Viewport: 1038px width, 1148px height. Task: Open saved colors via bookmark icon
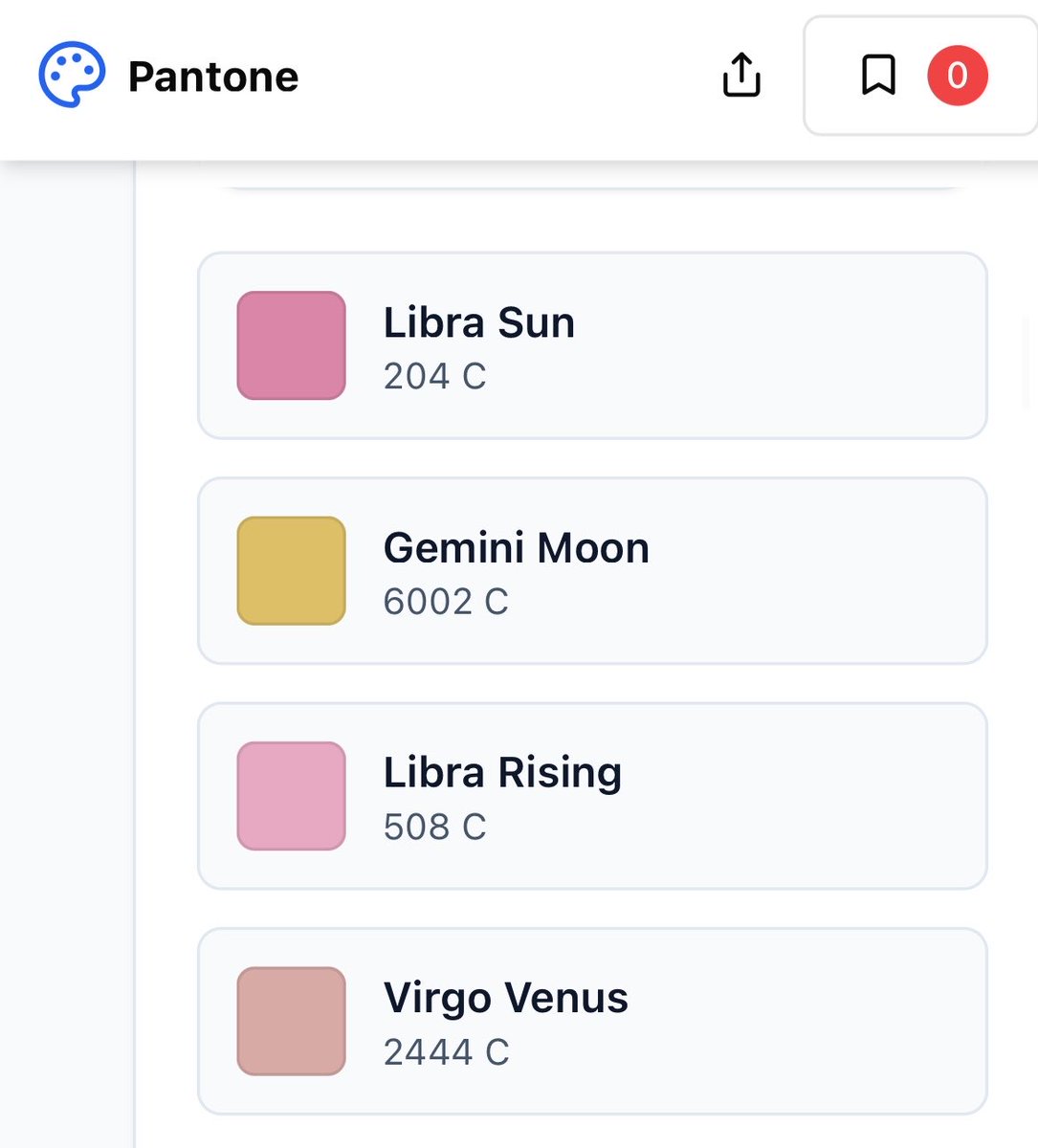pos(878,75)
